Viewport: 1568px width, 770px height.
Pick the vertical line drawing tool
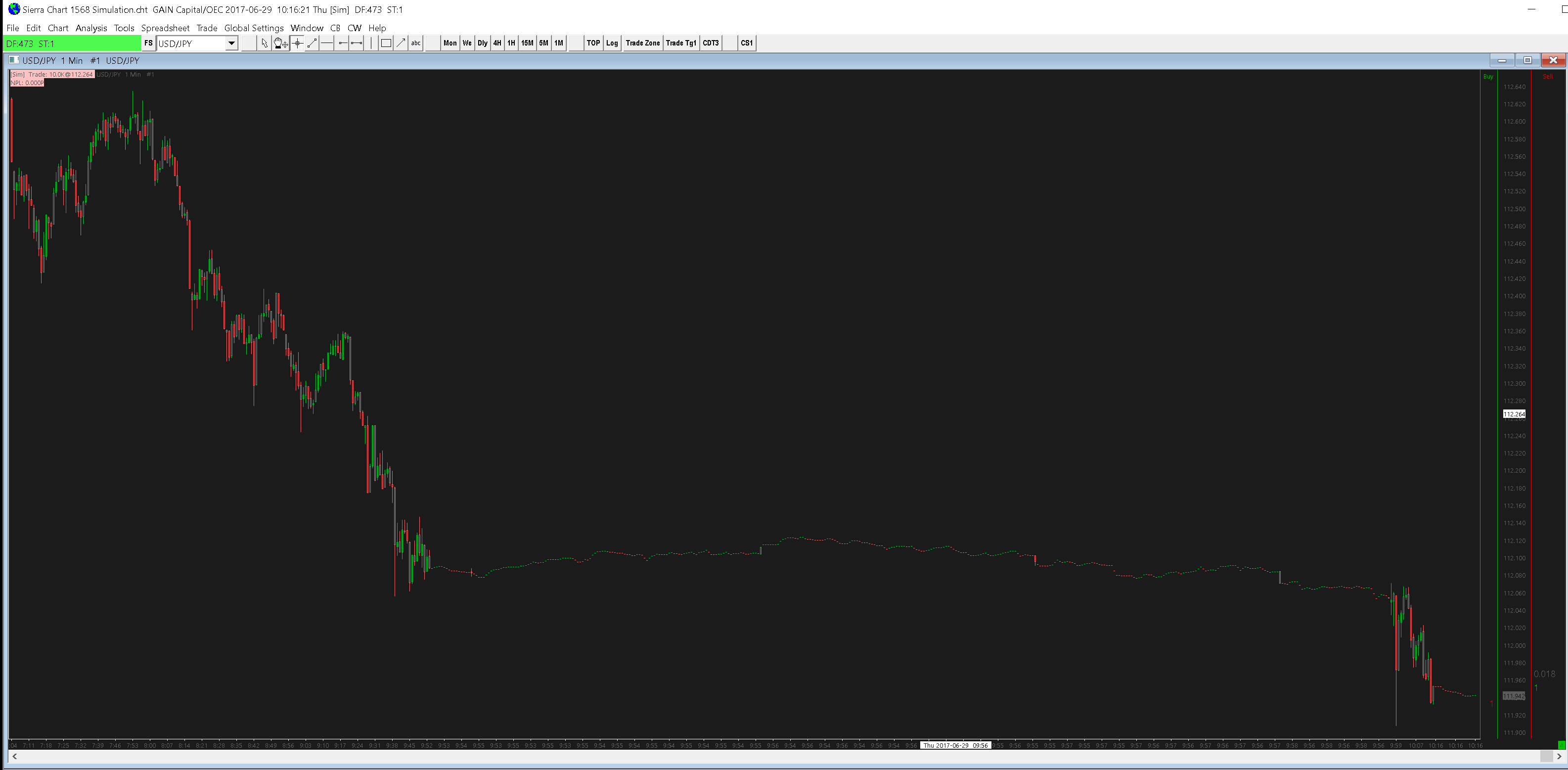click(x=371, y=43)
